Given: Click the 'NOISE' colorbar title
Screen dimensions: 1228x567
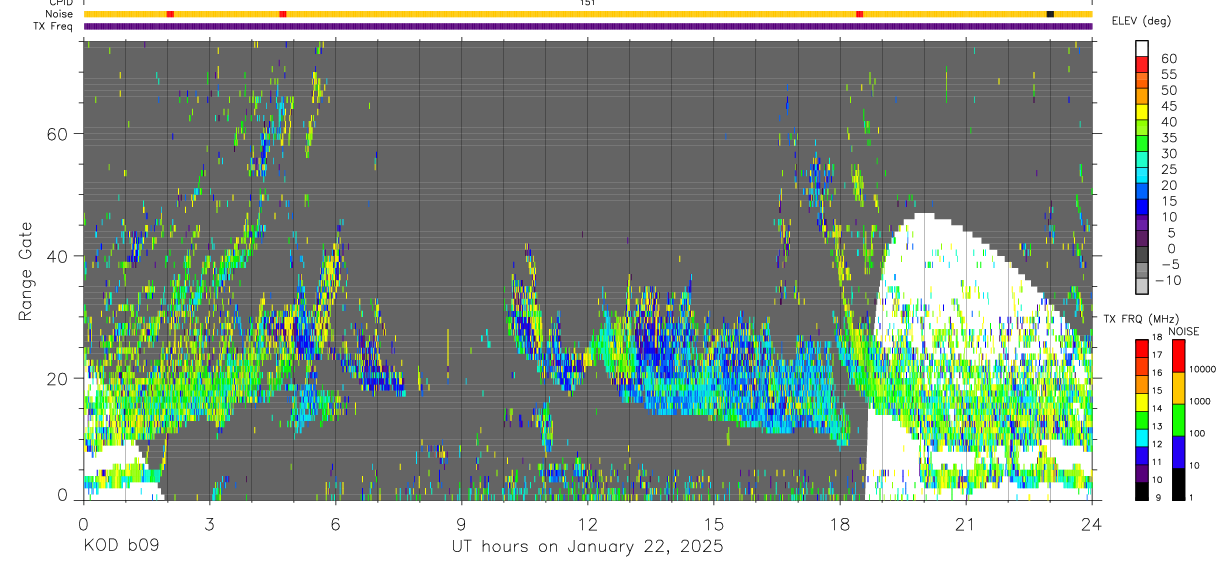Looking at the screenshot, I should tap(1184, 331).
